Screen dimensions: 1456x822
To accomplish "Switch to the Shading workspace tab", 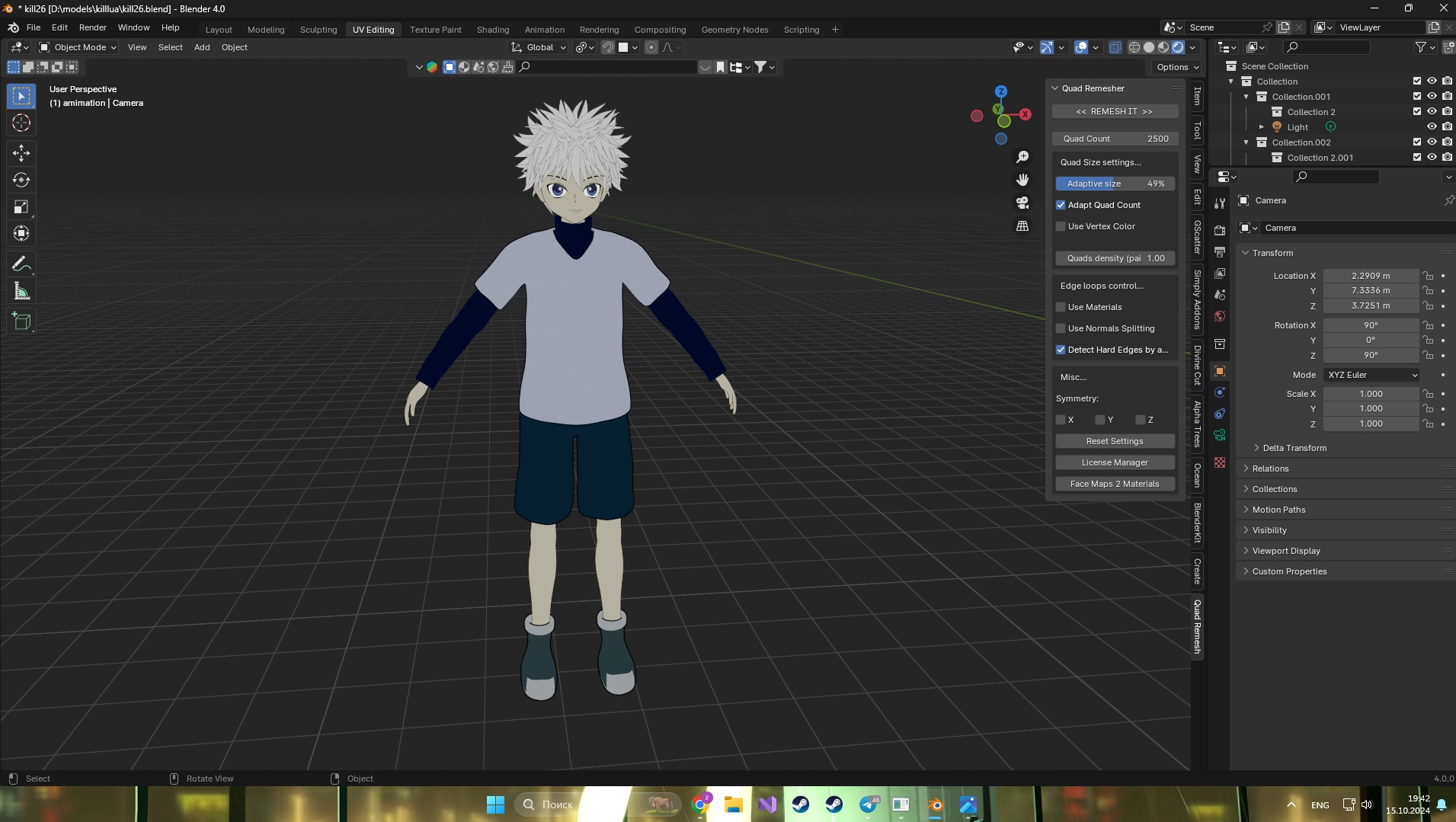I will (493, 30).
